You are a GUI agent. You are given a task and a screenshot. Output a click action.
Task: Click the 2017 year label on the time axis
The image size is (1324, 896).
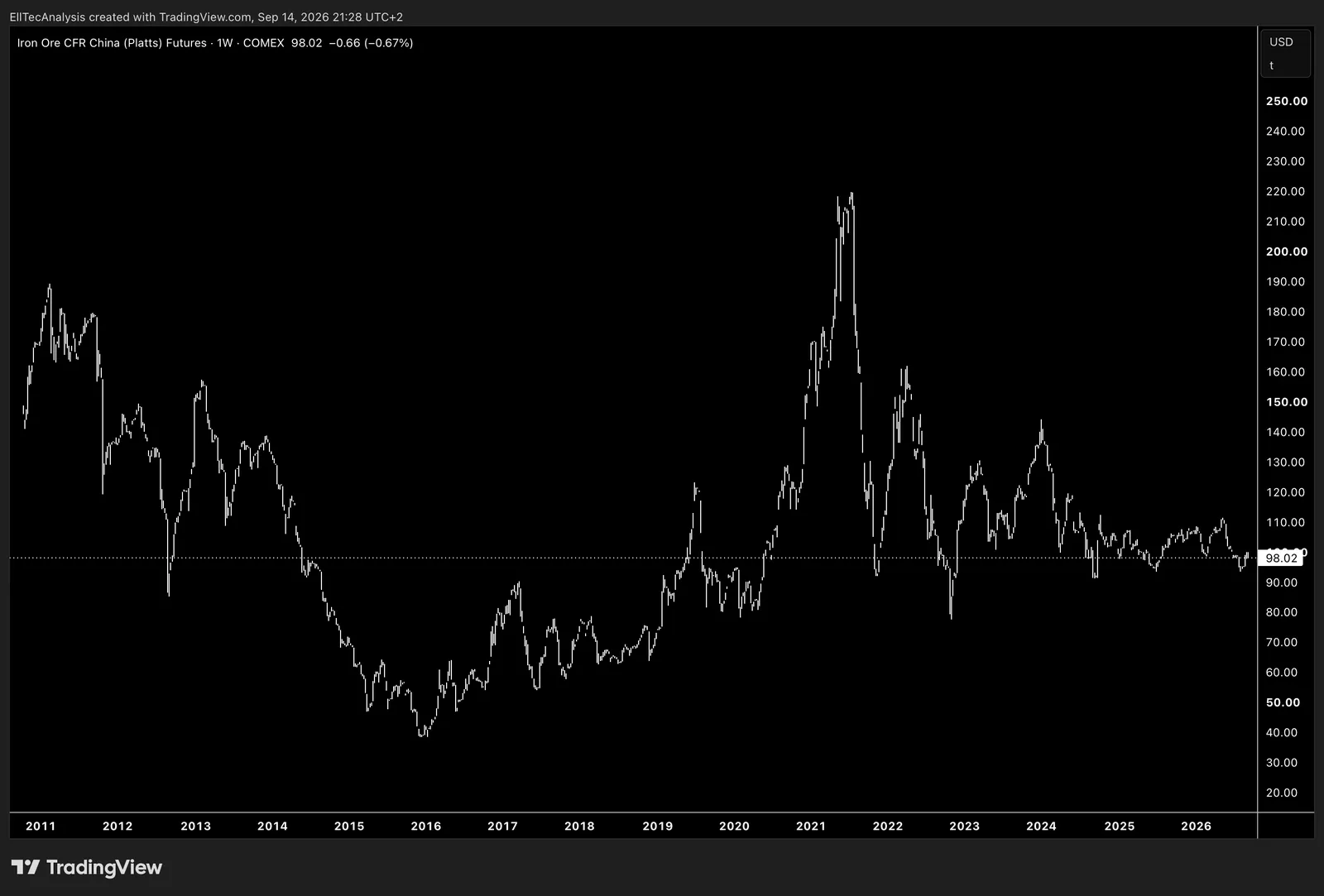click(502, 826)
